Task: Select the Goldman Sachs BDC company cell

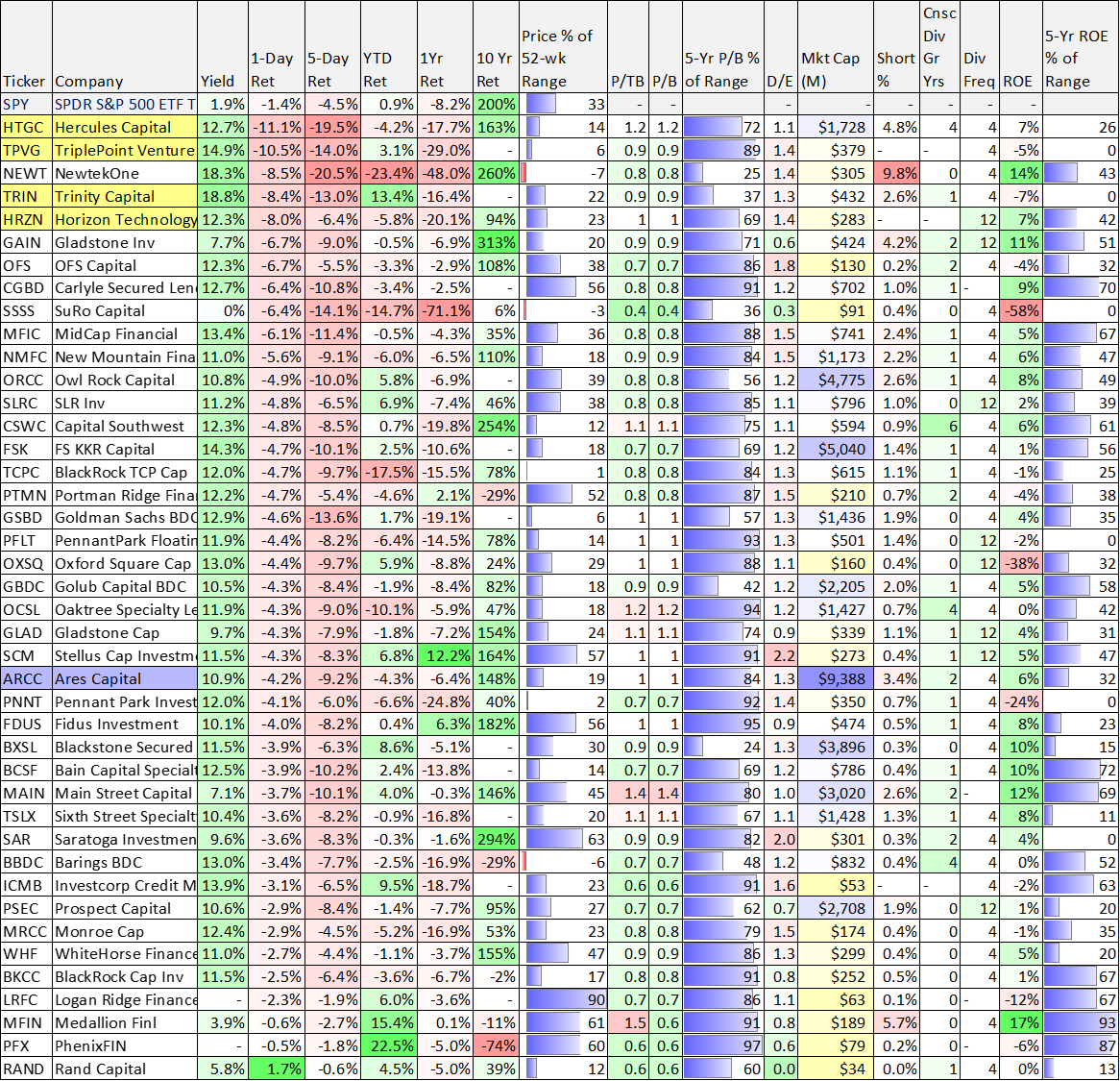Action: tap(124, 517)
